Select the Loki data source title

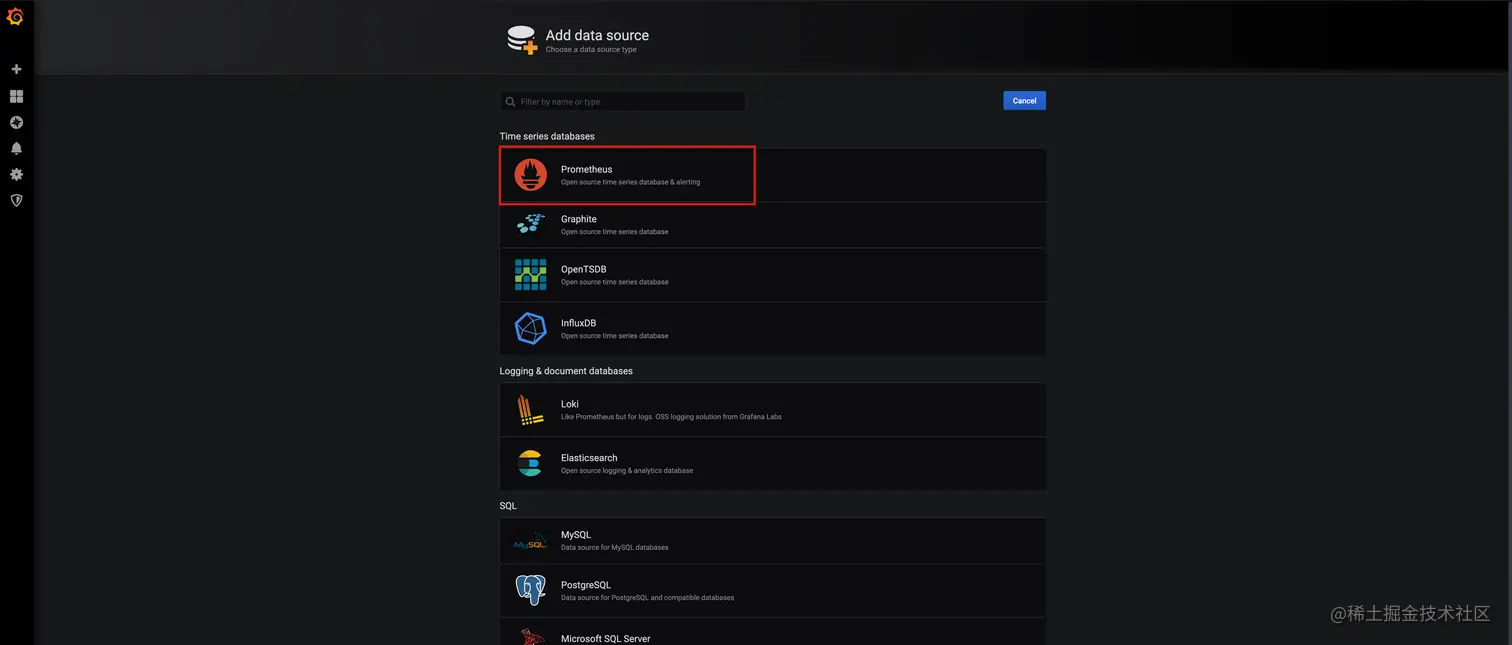570,404
